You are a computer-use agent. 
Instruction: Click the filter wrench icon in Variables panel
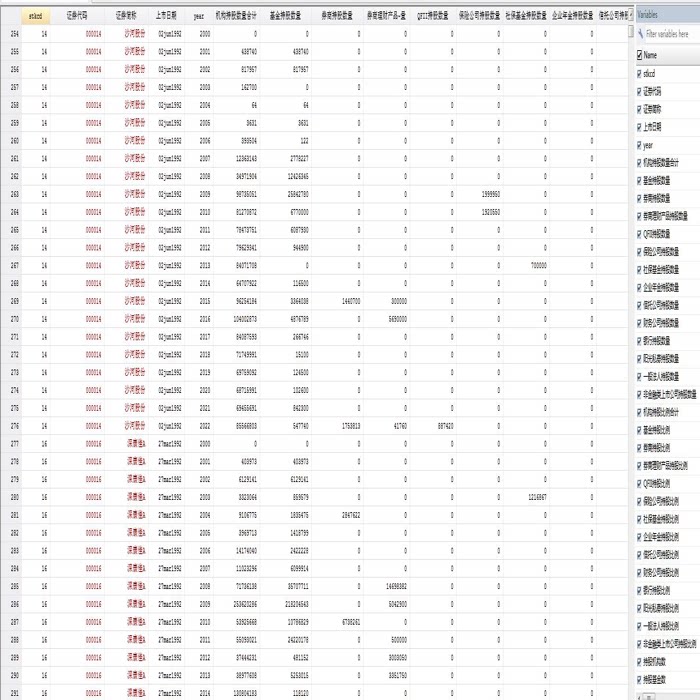tap(640, 33)
